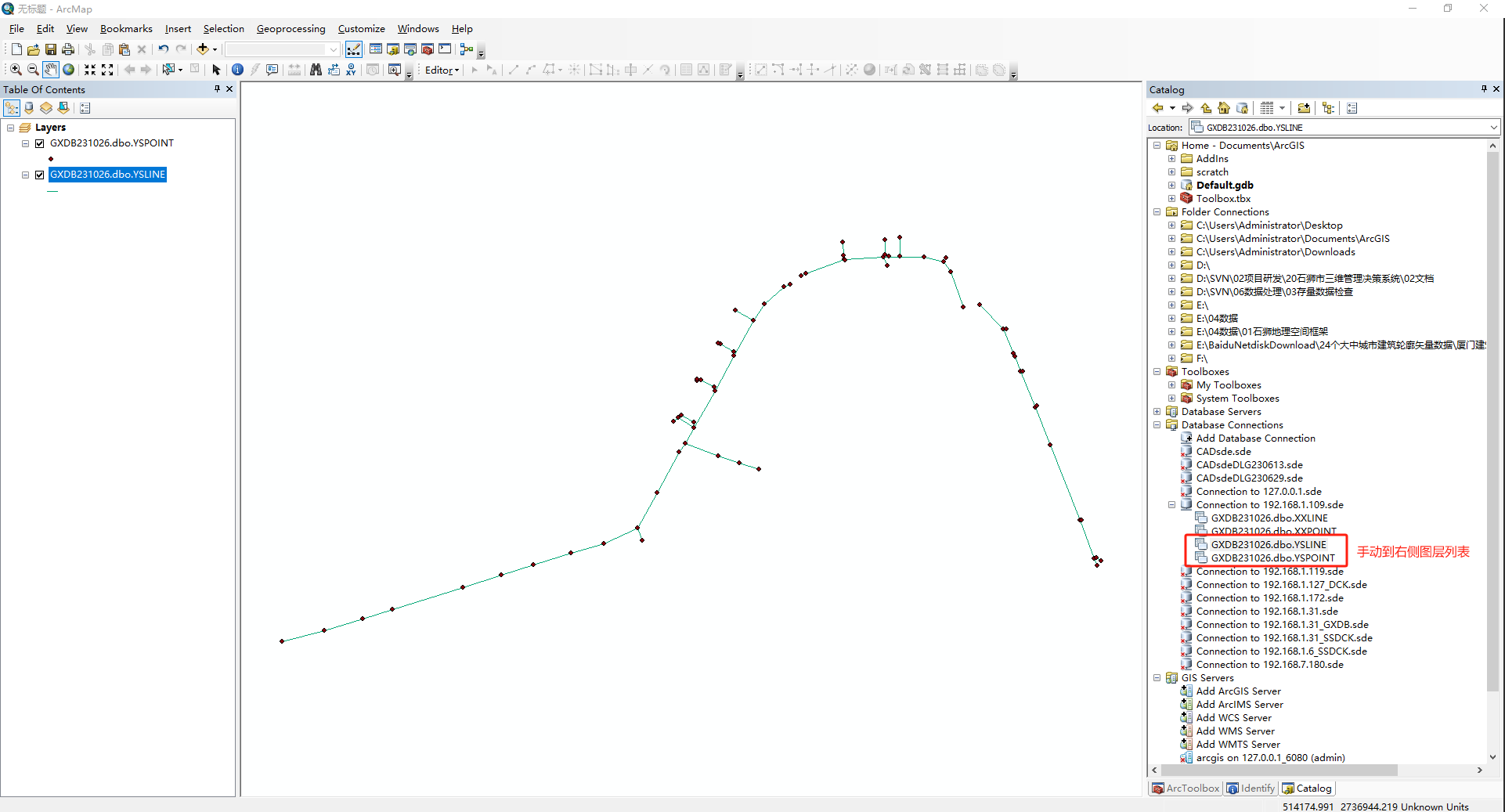1505x812 pixels.
Task: Open the Editor dropdown menu
Action: click(x=442, y=70)
